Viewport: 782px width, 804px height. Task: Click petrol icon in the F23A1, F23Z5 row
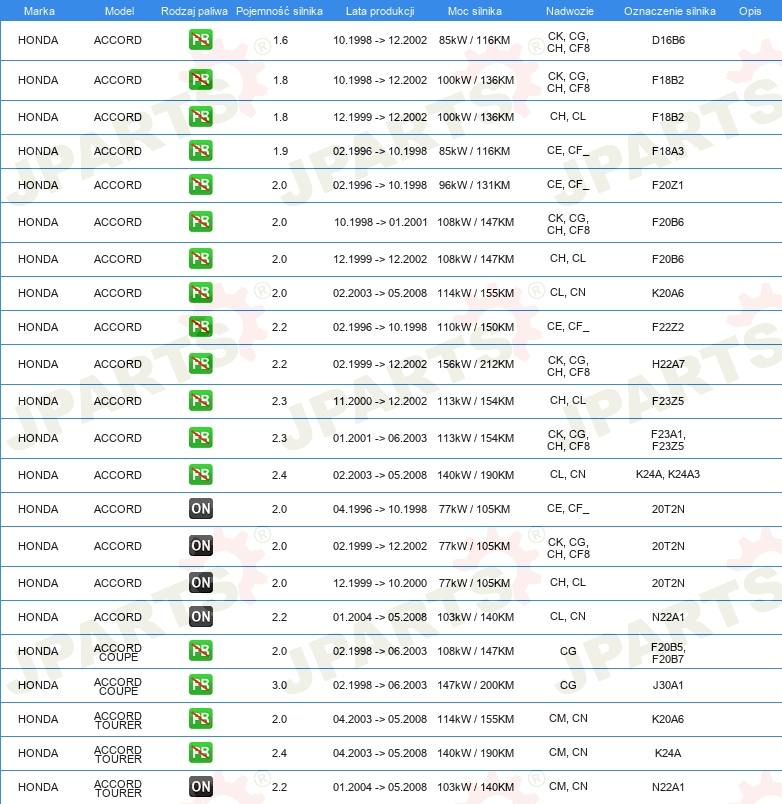point(200,438)
